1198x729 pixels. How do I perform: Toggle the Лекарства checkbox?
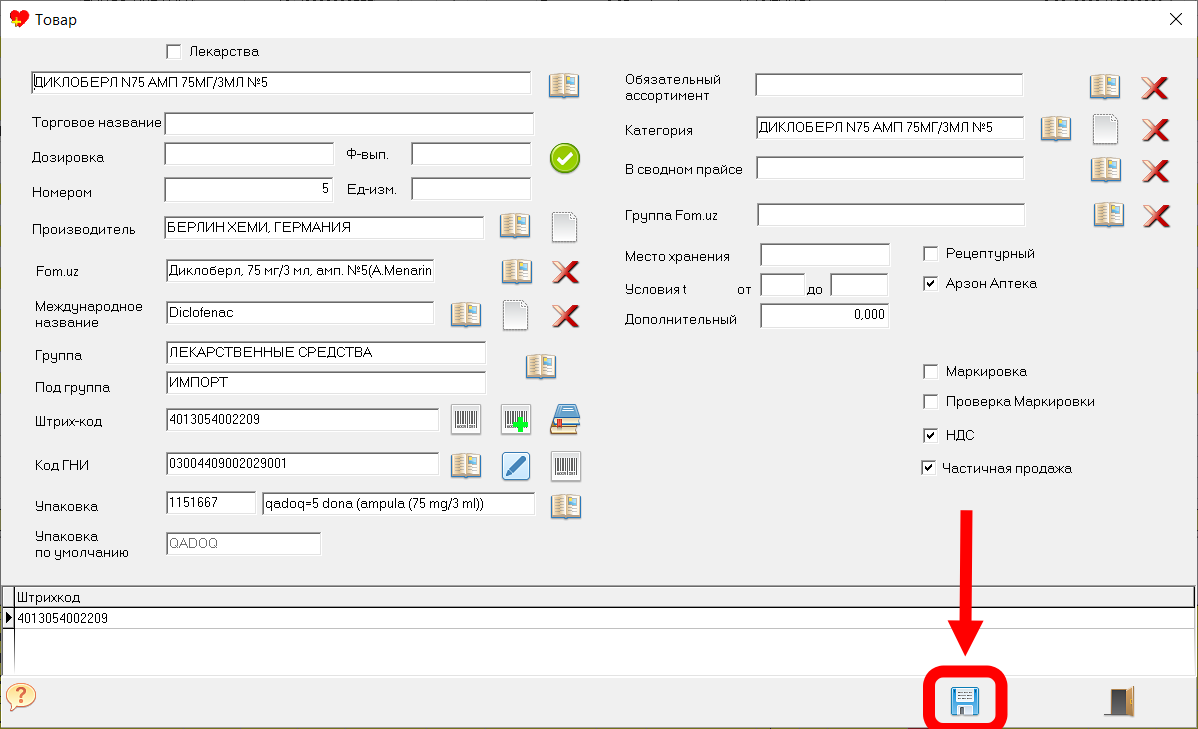pyautogui.click(x=173, y=51)
